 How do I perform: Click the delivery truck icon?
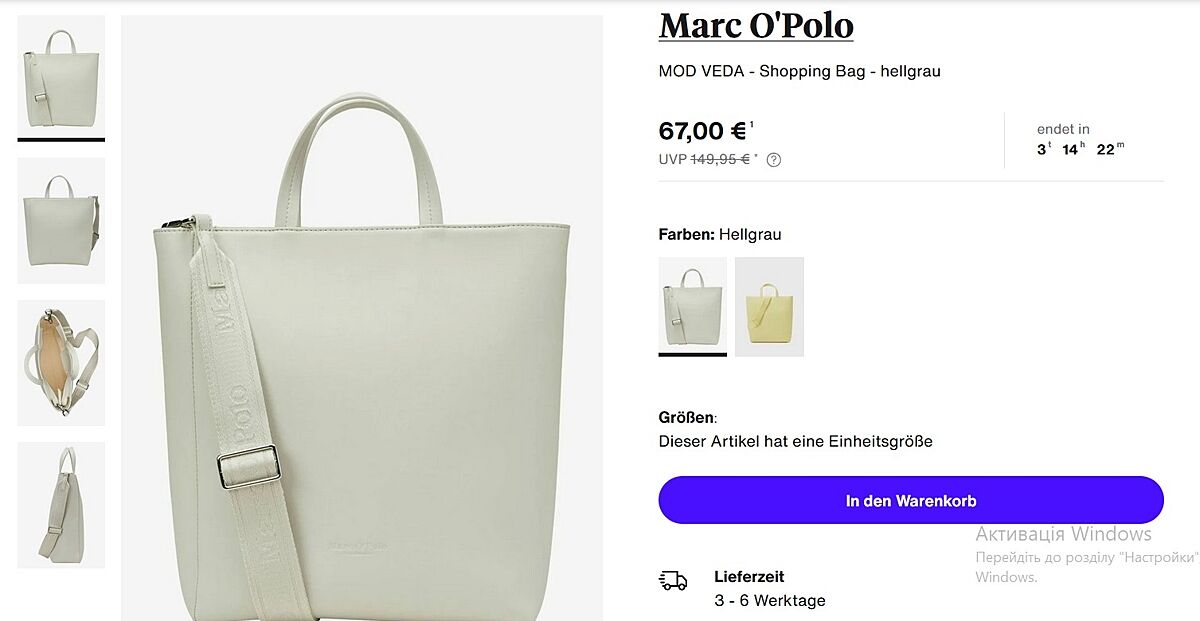coord(673,580)
